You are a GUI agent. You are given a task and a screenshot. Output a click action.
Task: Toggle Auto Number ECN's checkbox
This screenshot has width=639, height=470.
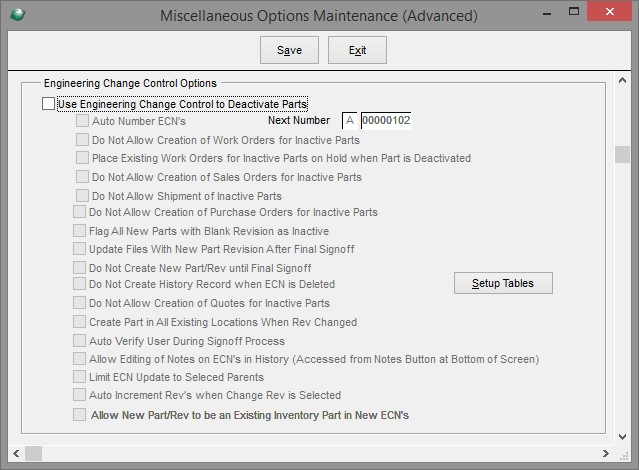point(82,121)
